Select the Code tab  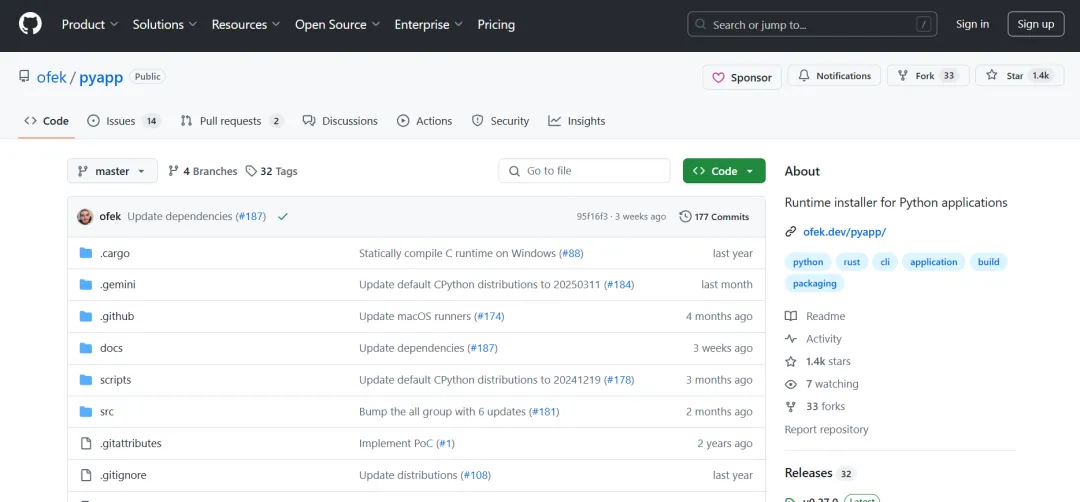point(46,121)
